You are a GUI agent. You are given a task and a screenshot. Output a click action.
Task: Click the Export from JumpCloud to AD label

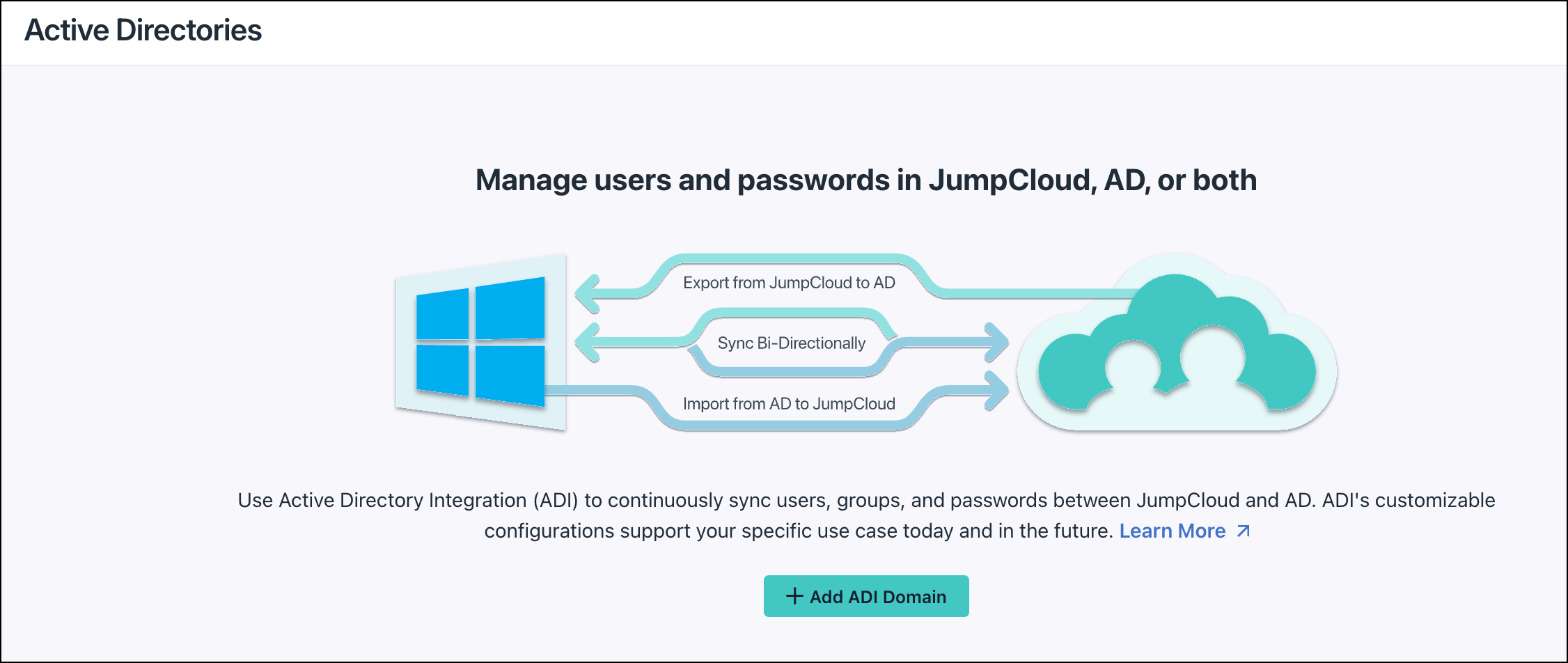coord(789,283)
